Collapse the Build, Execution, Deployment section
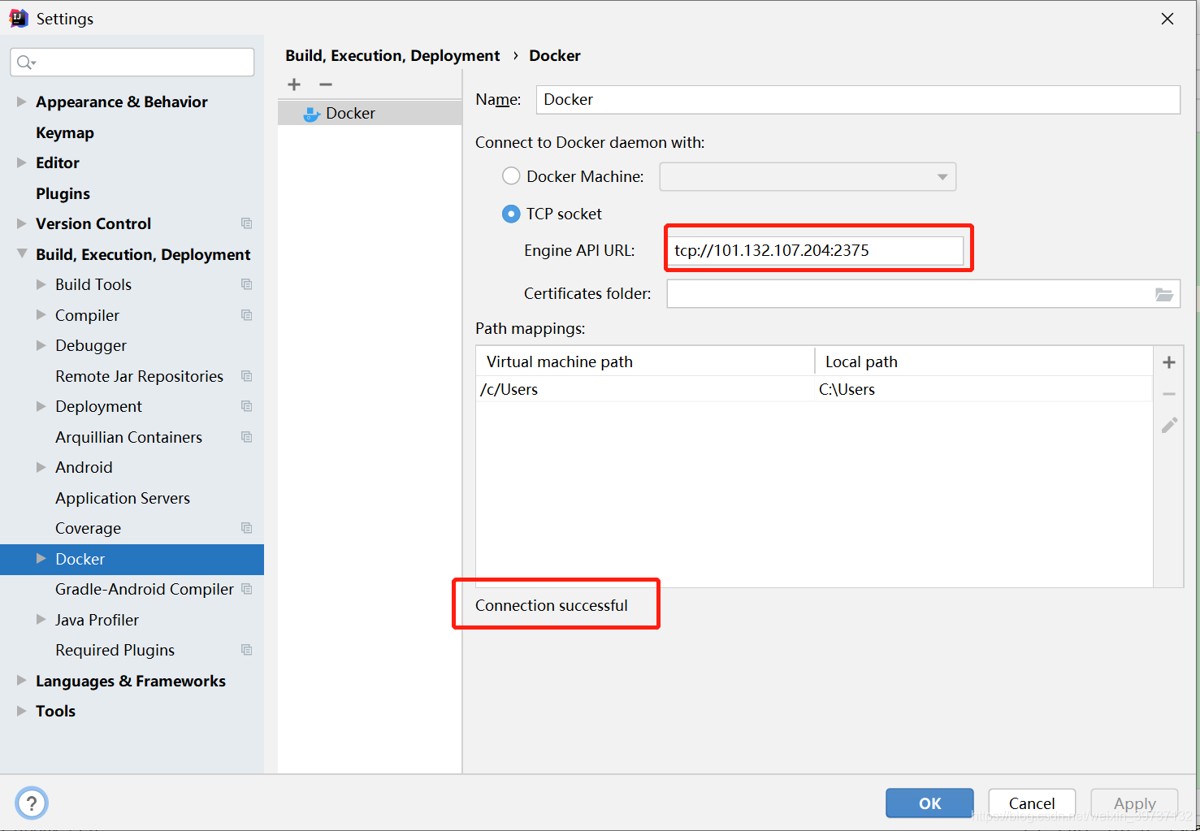The height and width of the screenshot is (831, 1200). point(21,255)
